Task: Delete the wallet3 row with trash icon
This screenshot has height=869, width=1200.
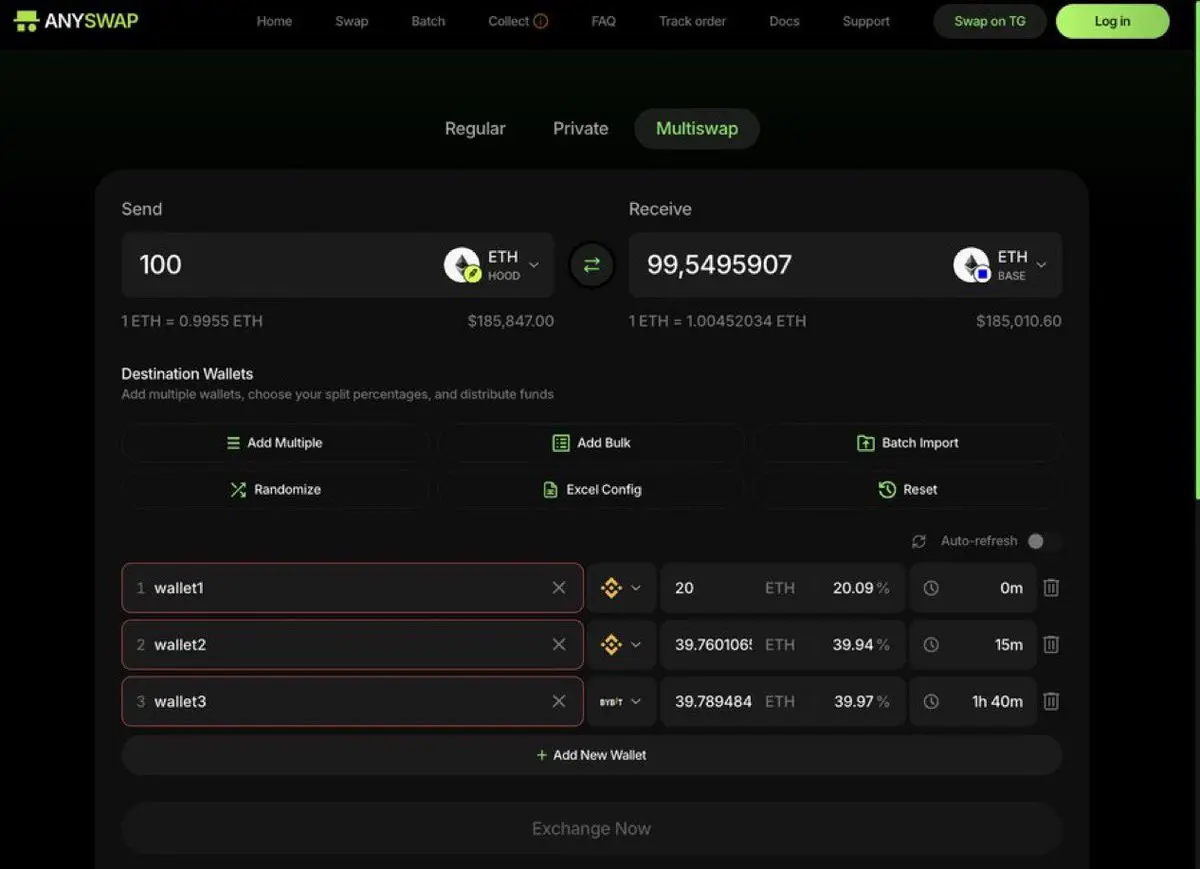Action: click(x=1051, y=701)
